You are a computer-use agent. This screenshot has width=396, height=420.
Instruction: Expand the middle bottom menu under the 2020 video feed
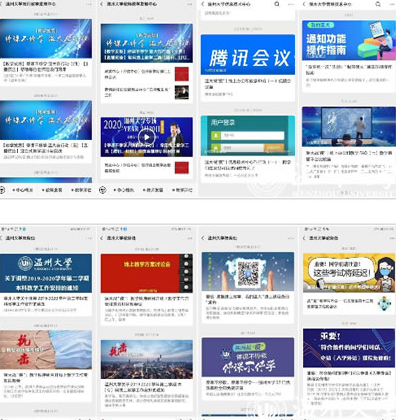point(153,190)
